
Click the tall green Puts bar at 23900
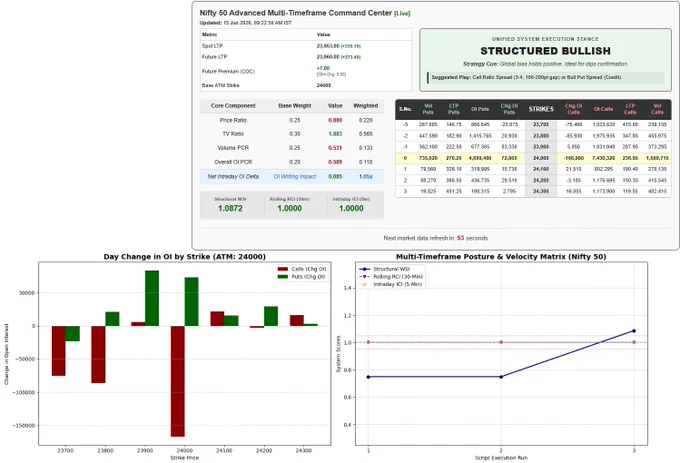pyautogui.click(x=152, y=298)
